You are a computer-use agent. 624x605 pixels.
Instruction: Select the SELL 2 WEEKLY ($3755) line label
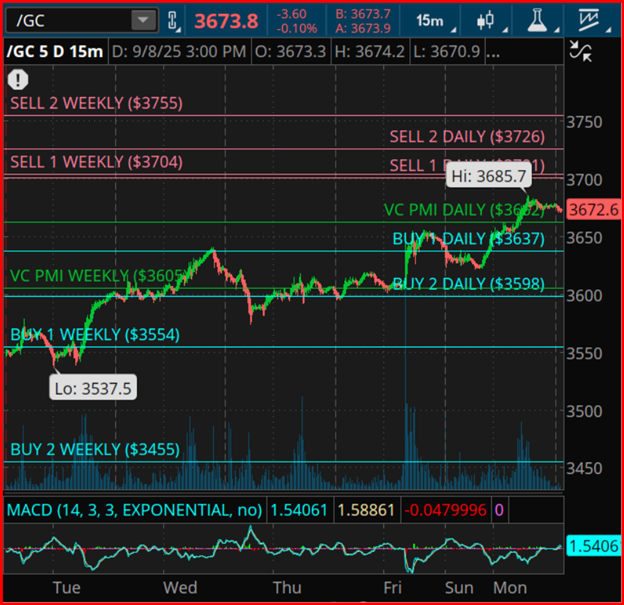click(x=97, y=103)
